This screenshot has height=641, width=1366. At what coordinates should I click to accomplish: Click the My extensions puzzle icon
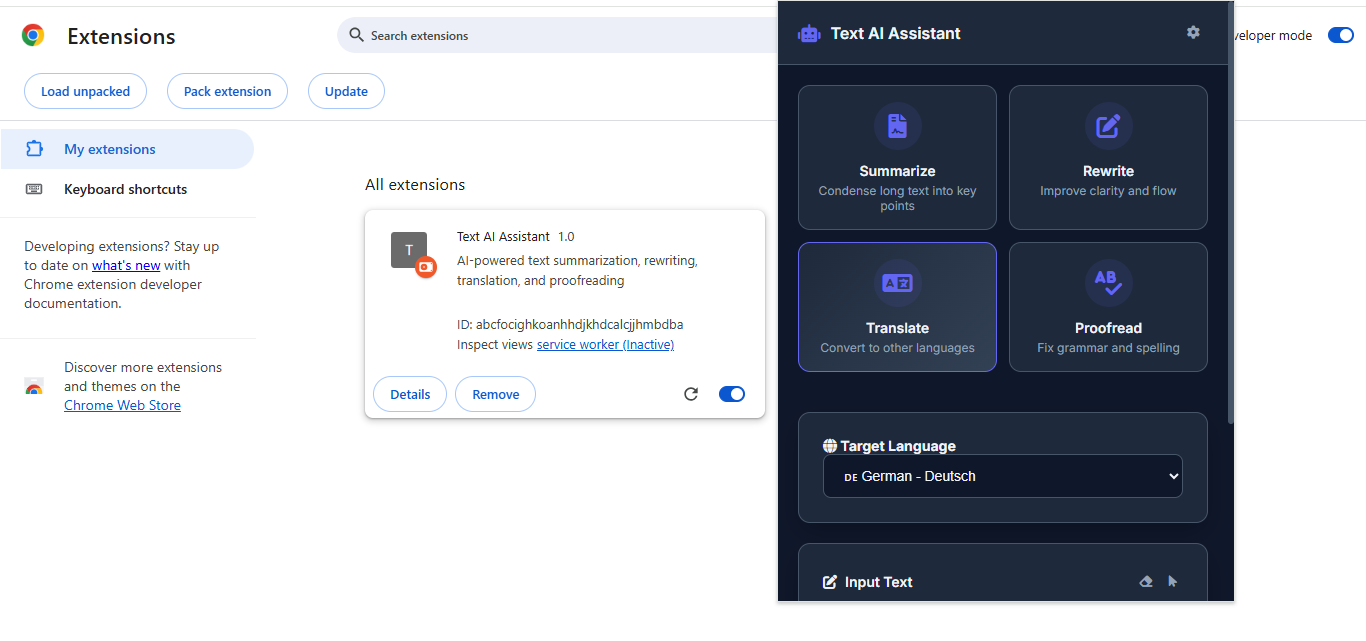click(34, 149)
